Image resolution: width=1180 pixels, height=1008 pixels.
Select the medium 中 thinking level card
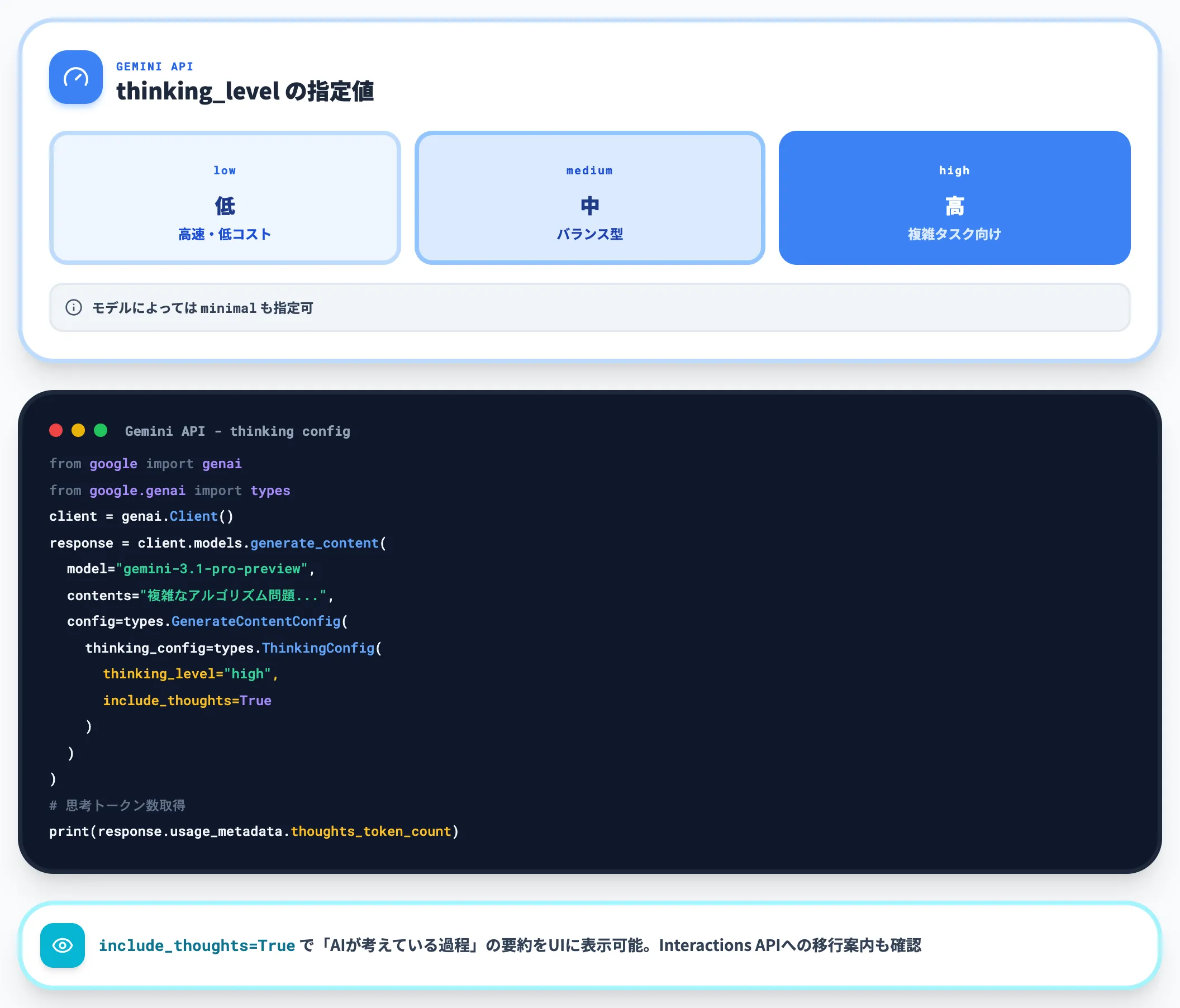tap(590, 198)
